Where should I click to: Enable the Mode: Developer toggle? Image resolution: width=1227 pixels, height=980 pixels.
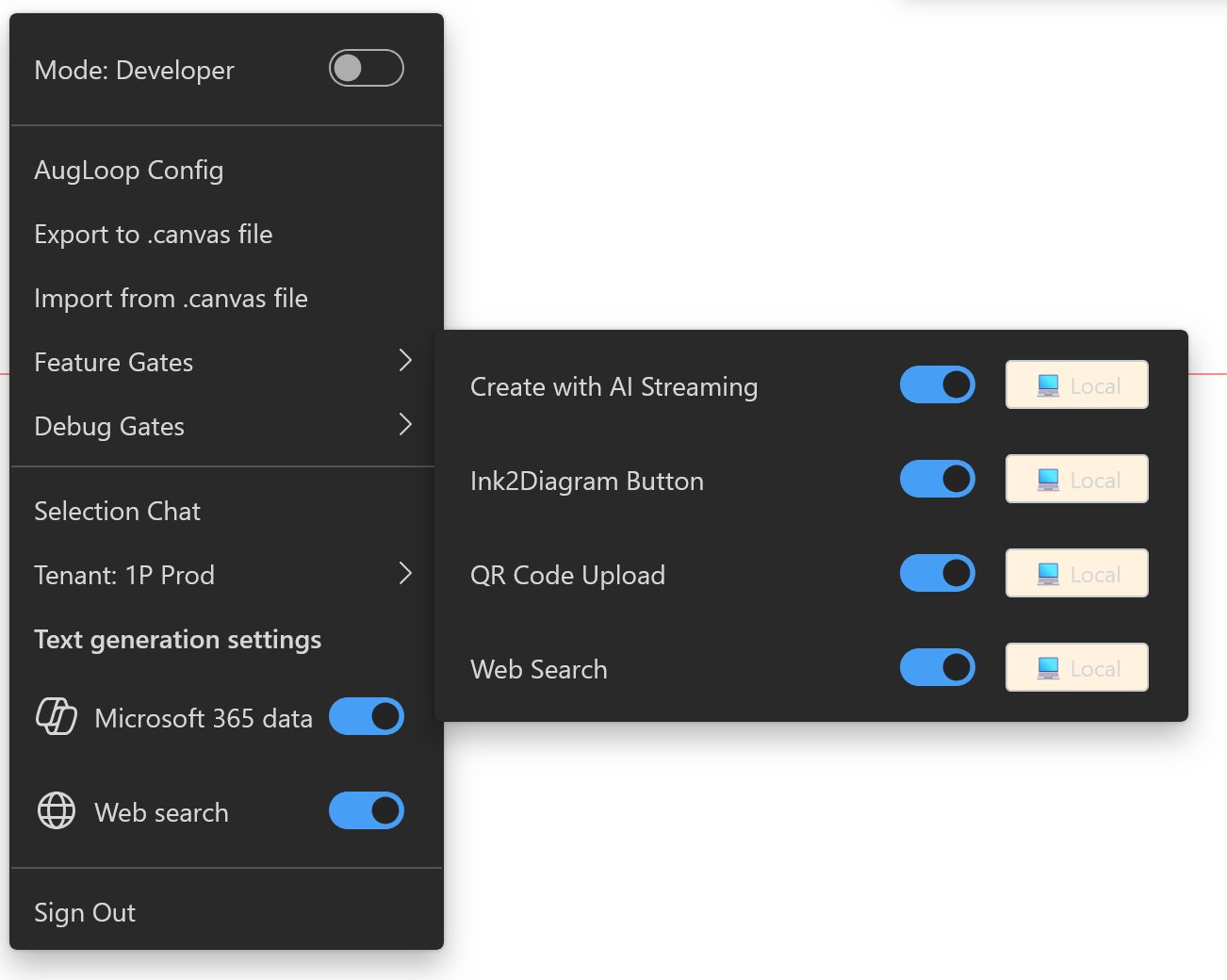pos(367,69)
